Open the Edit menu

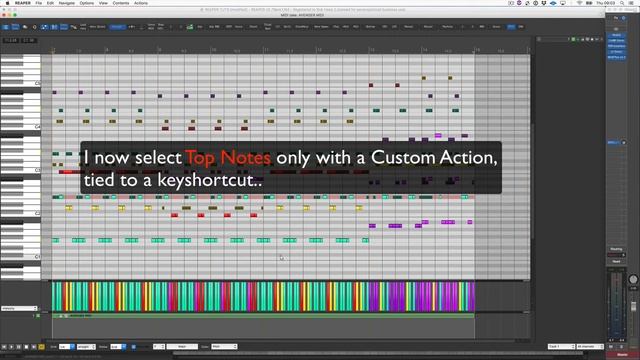50,3
